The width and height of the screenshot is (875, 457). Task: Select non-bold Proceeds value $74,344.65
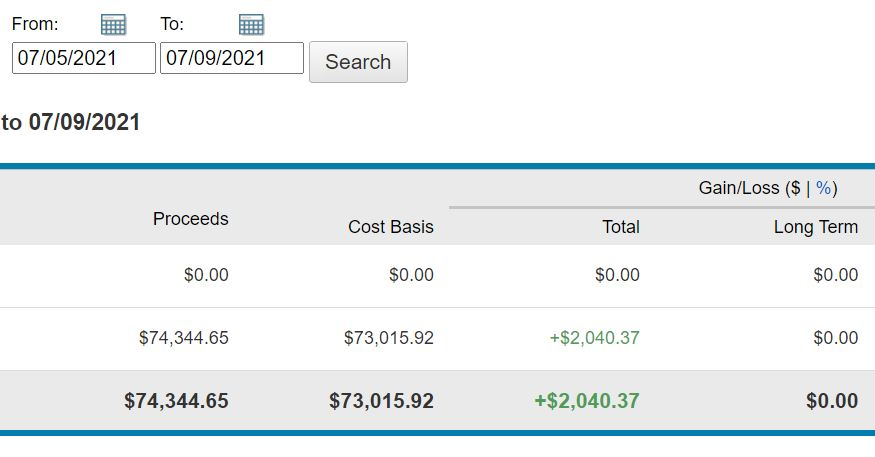(x=184, y=338)
